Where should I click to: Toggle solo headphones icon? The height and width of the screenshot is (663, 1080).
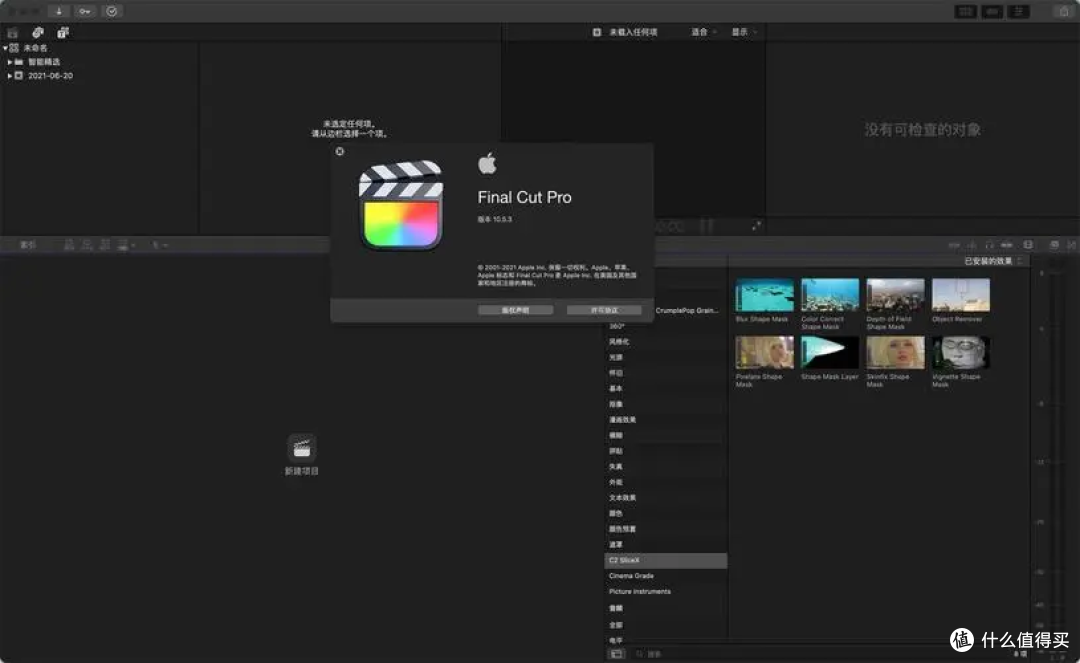pos(990,244)
